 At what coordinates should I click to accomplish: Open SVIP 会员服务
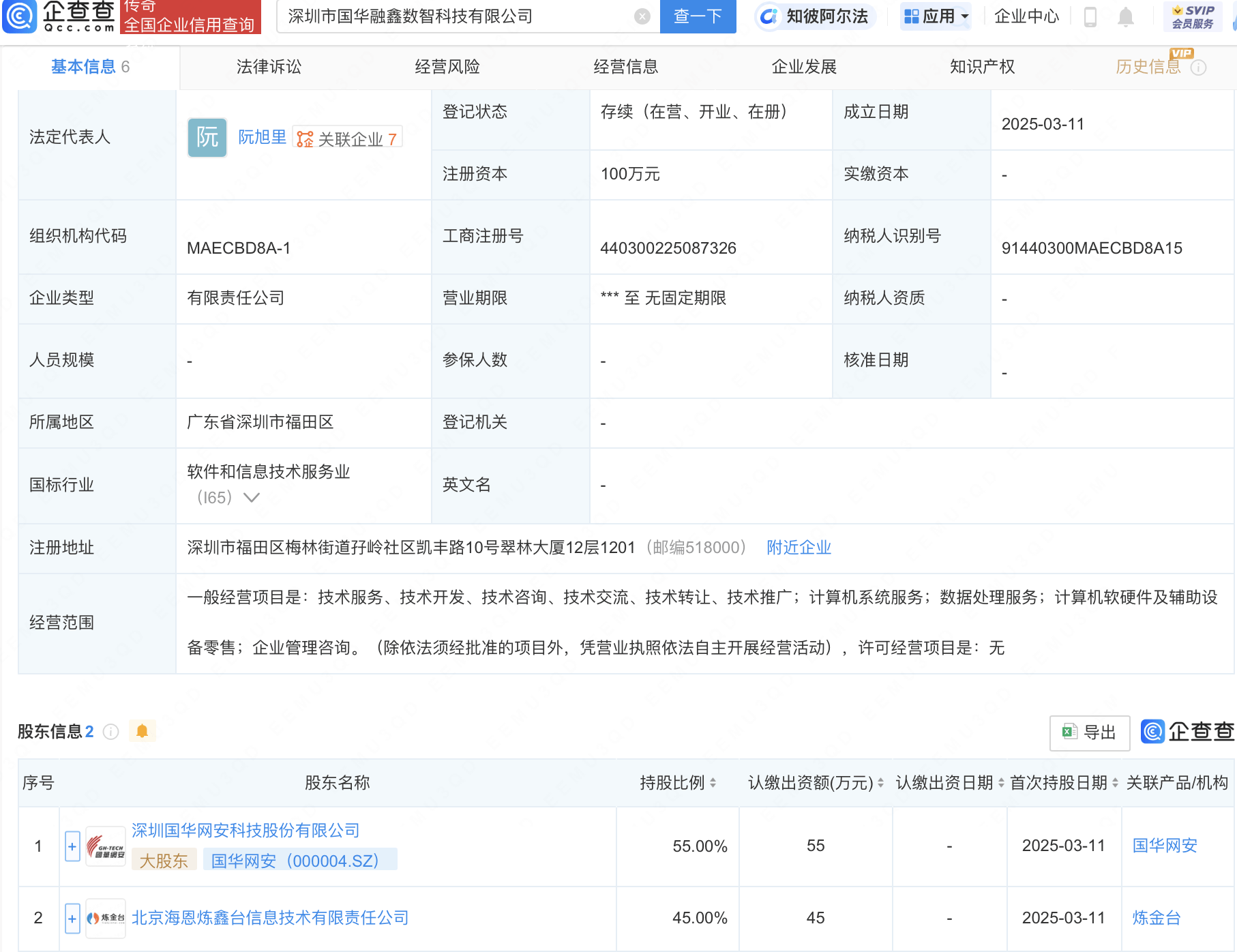pyautogui.click(x=1193, y=16)
